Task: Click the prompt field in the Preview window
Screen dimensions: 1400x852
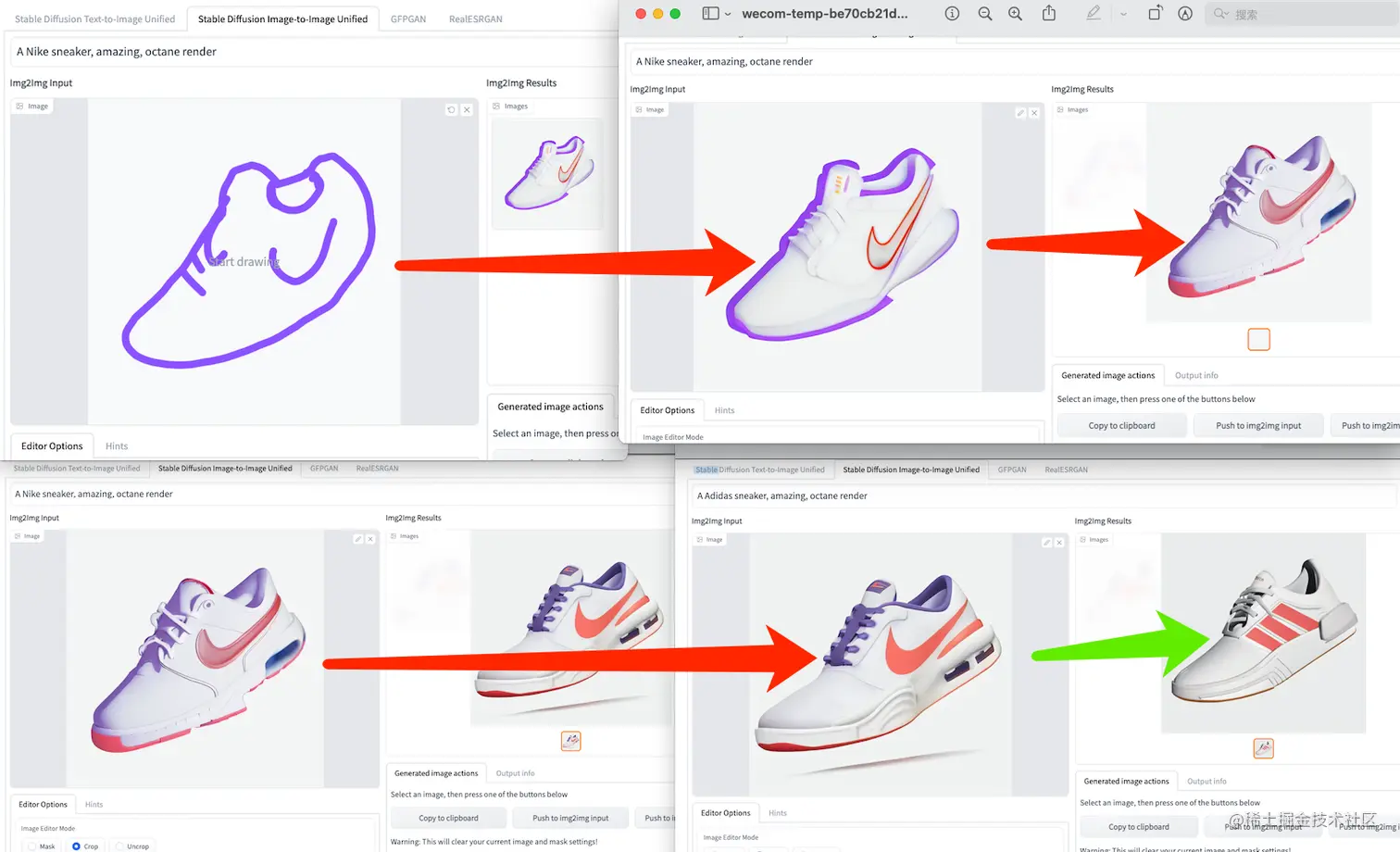Action: (1015, 61)
